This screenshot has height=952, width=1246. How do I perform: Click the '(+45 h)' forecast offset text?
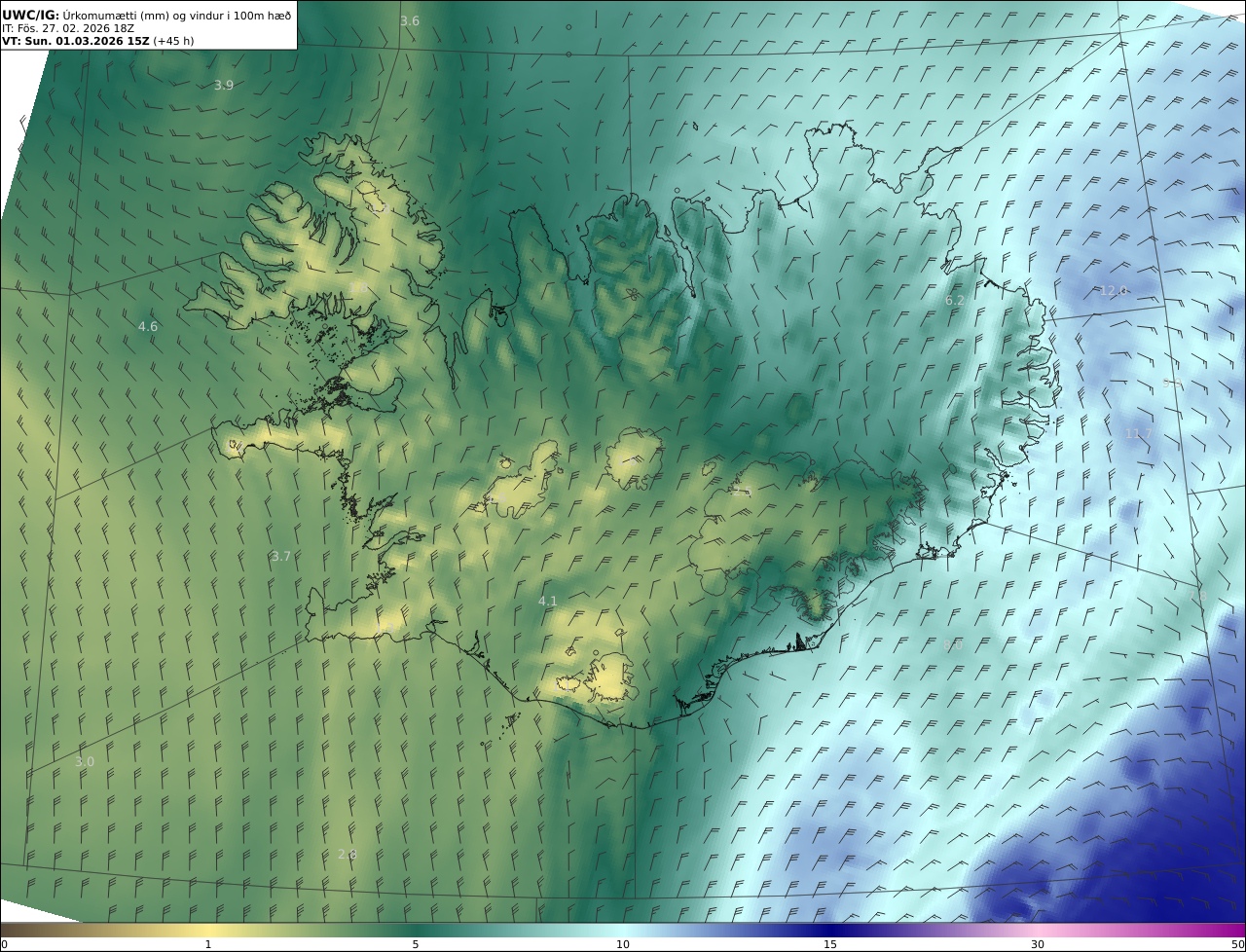pos(173,41)
